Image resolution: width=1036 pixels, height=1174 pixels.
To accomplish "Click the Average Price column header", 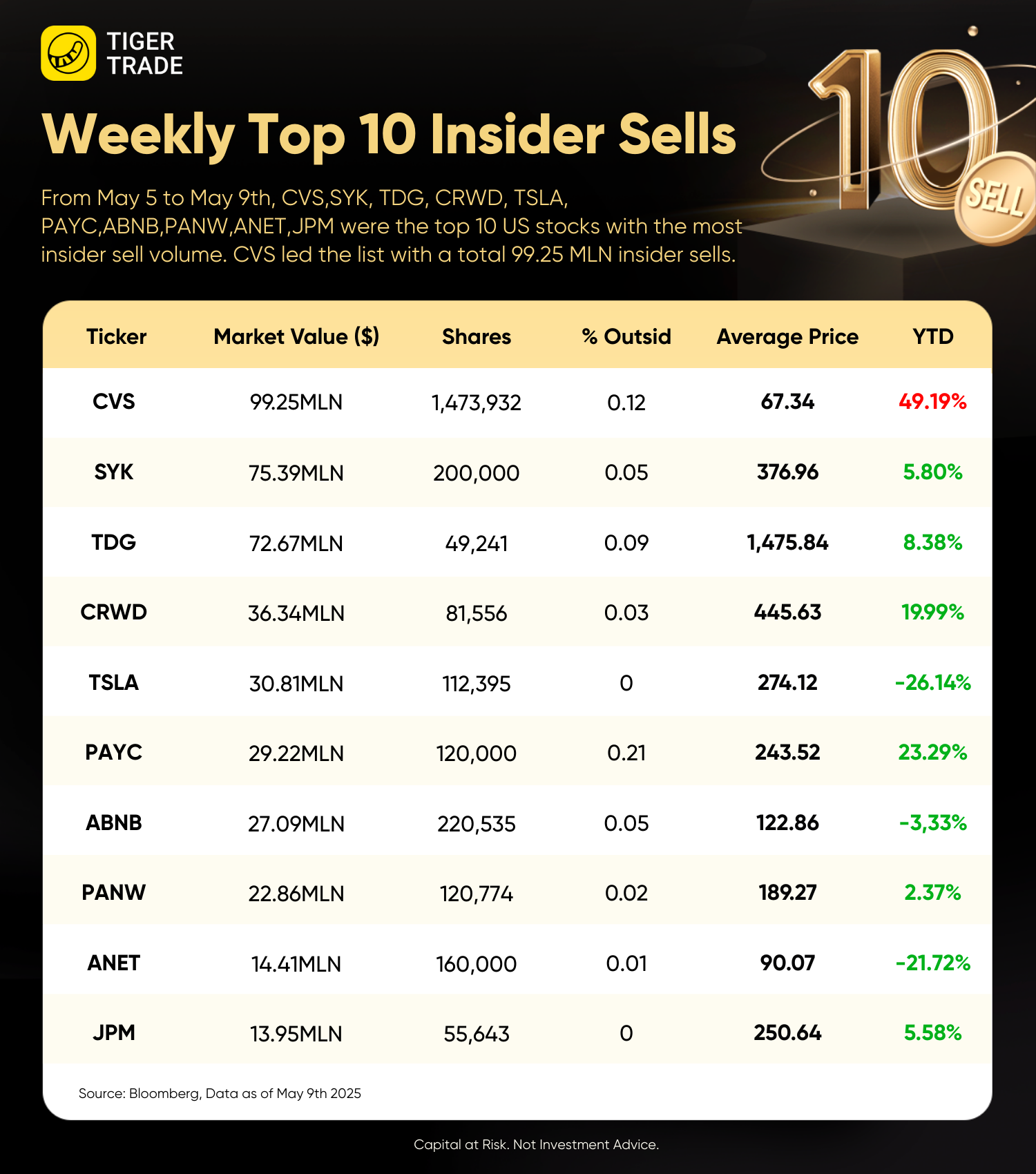I will point(787,336).
